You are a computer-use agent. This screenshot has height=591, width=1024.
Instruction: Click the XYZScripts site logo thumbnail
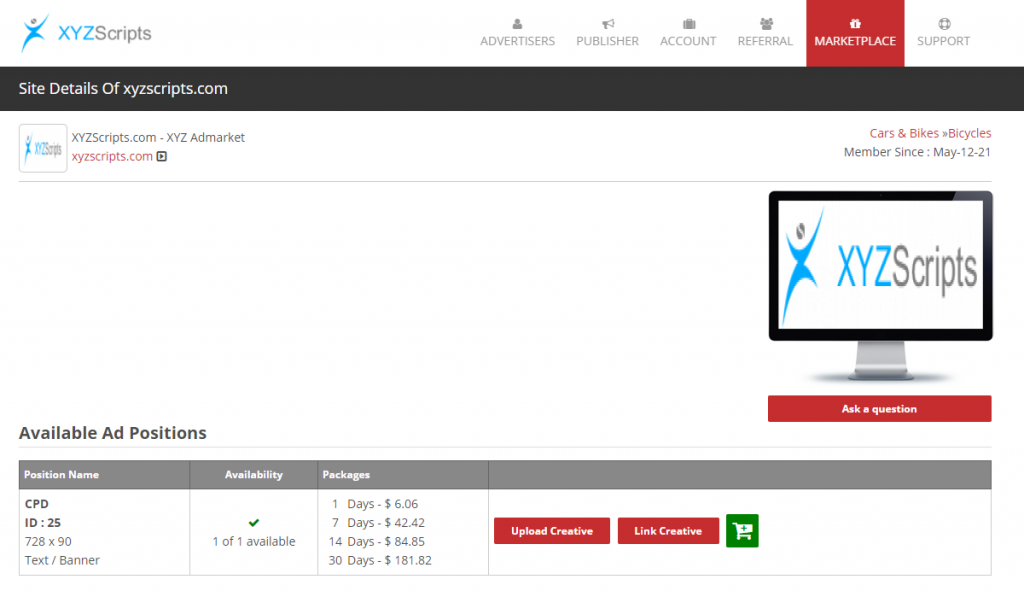(42, 147)
